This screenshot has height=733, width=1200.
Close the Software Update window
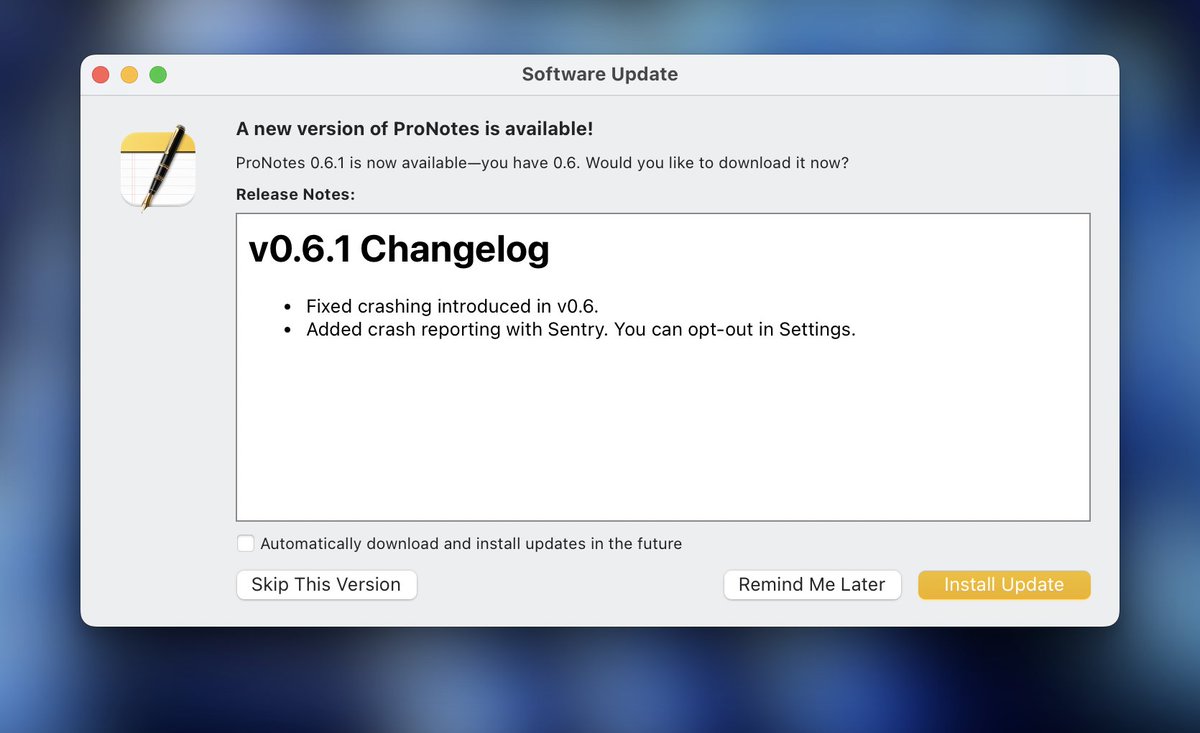(100, 75)
